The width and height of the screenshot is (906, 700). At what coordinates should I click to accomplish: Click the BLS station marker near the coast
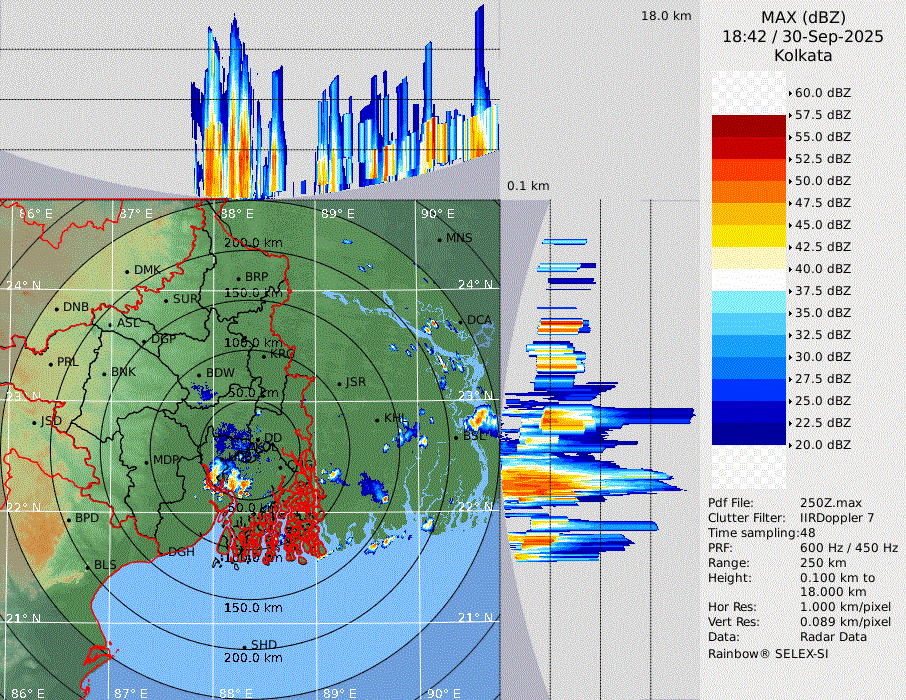87,567
